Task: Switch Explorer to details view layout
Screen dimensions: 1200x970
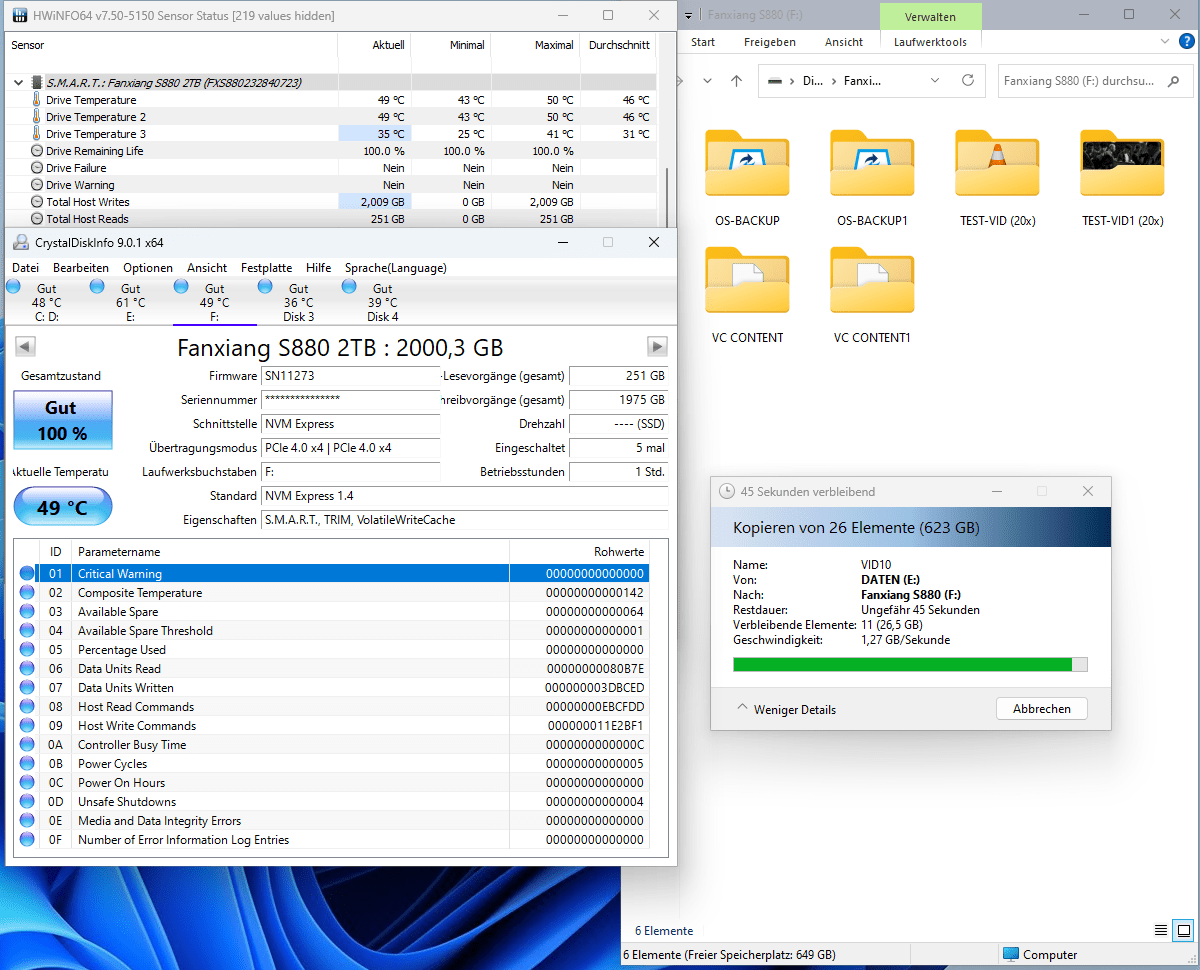Action: coord(1160,931)
